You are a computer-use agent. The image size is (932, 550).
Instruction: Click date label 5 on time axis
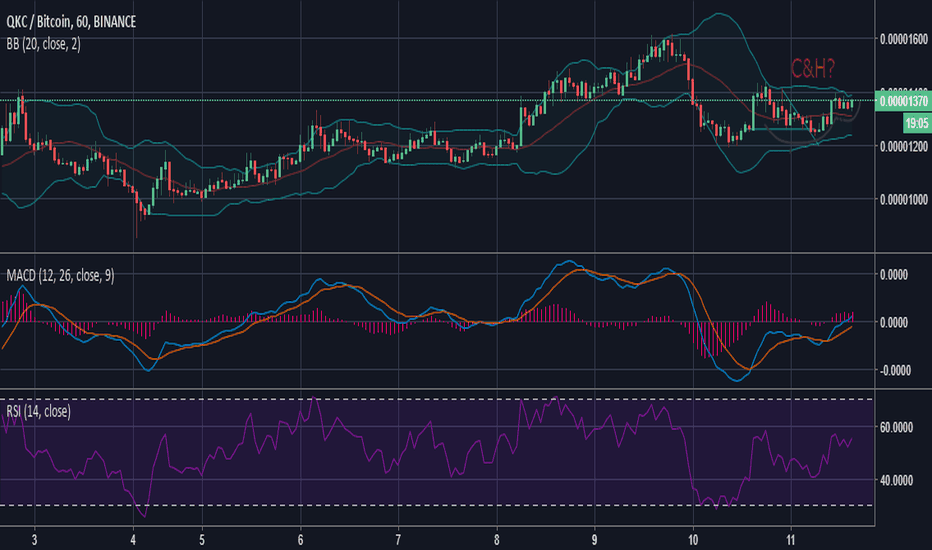point(202,540)
